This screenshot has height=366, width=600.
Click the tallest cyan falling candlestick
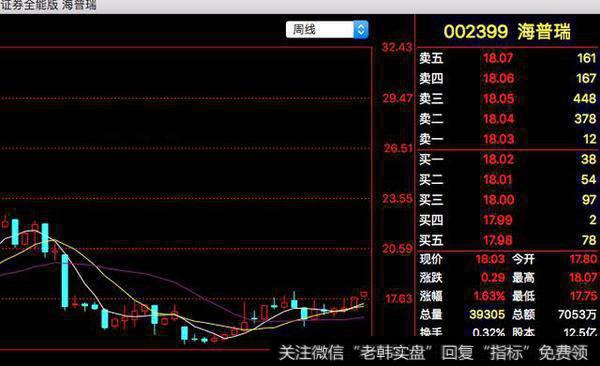[x=65, y=281]
